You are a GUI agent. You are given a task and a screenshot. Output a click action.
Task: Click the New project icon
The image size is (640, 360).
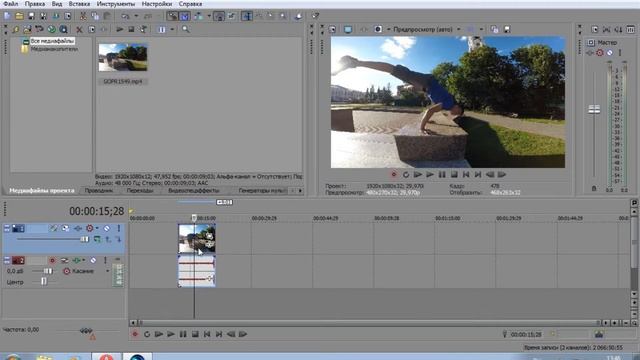[x=7, y=16]
